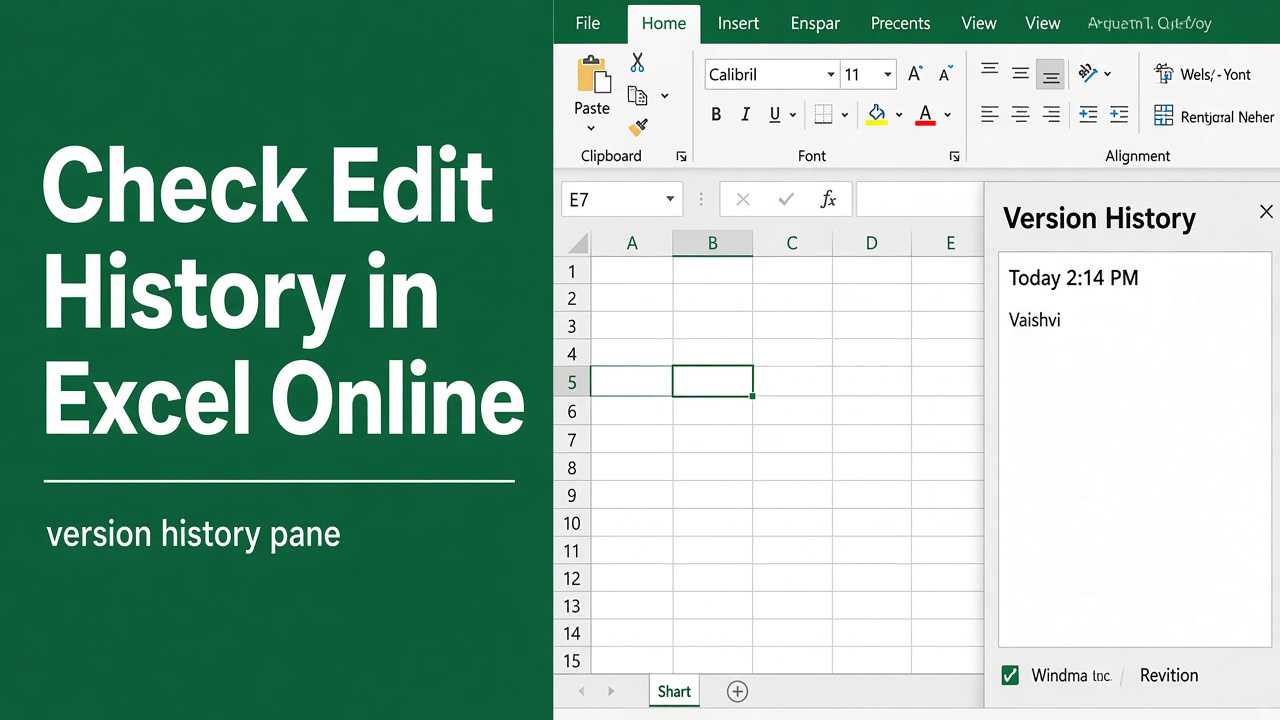Viewport: 1280px width, 720px height.
Task: Select row 9 header
Action: [x=572, y=495]
